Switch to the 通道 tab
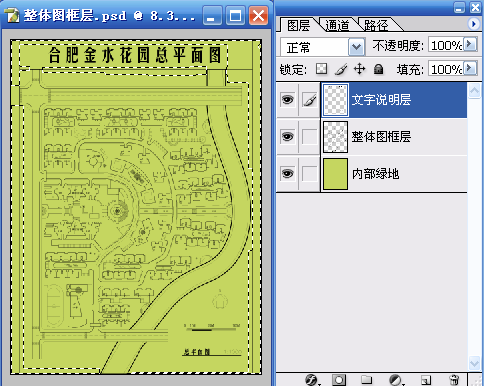The height and width of the screenshot is (386, 484). coord(337,25)
